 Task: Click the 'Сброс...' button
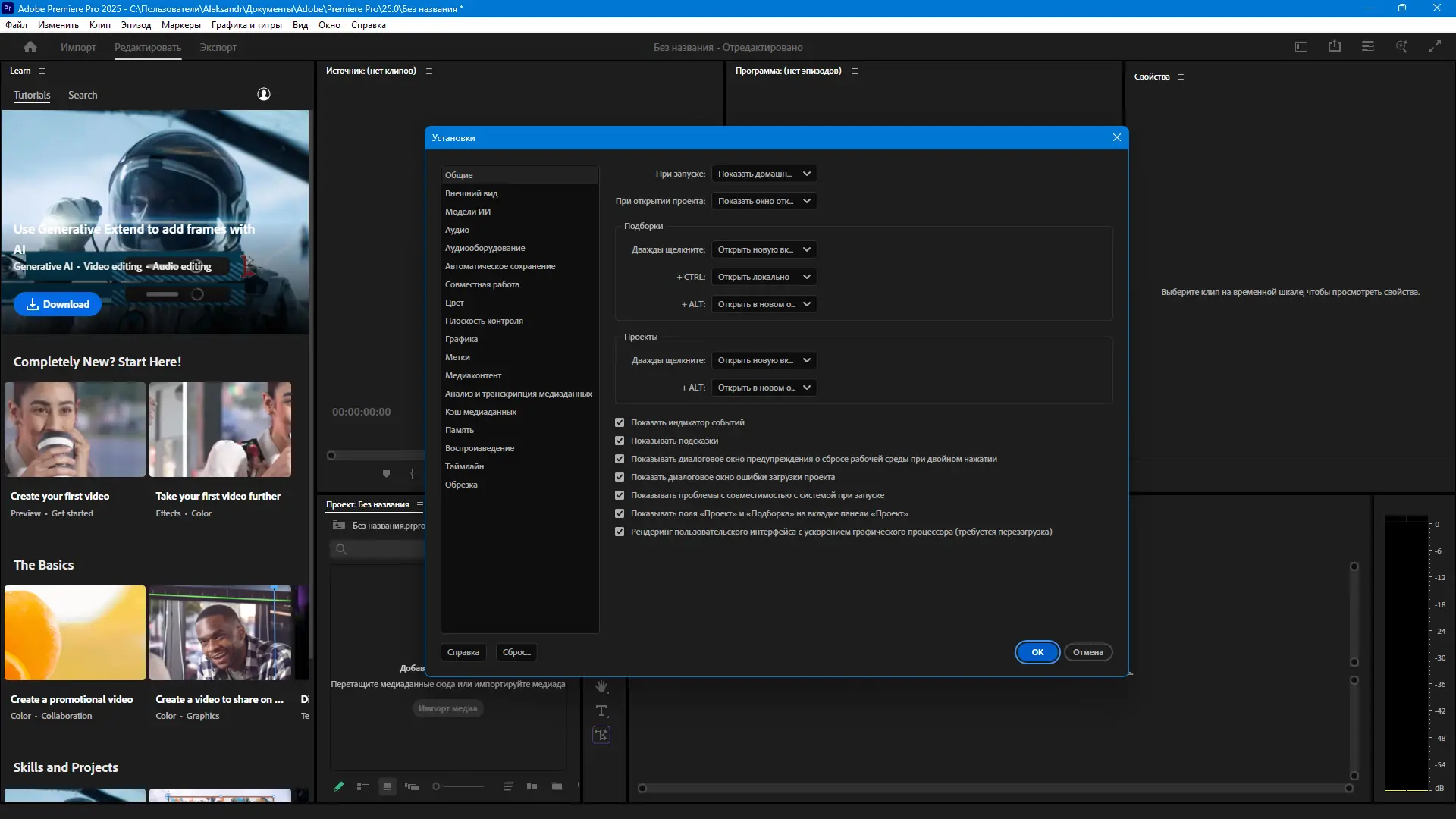(x=516, y=652)
